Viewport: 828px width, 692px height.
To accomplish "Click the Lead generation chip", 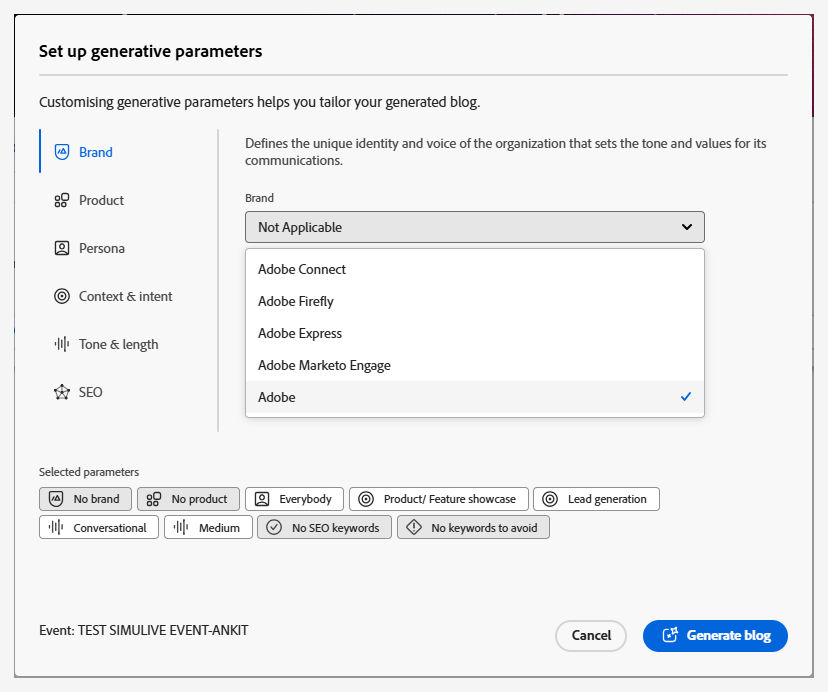I will tap(596, 499).
